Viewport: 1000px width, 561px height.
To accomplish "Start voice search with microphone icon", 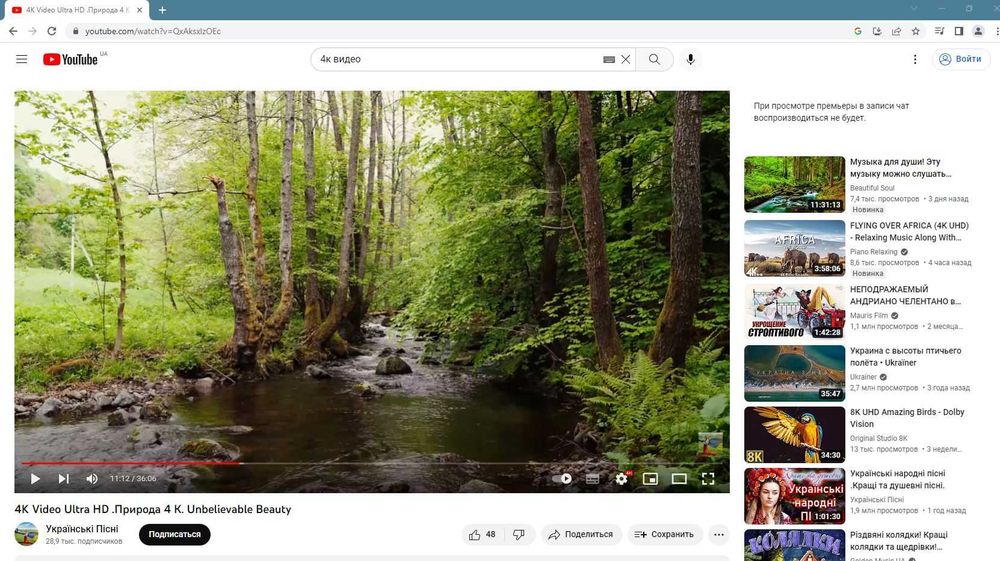I will pyautogui.click(x=690, y=59).
